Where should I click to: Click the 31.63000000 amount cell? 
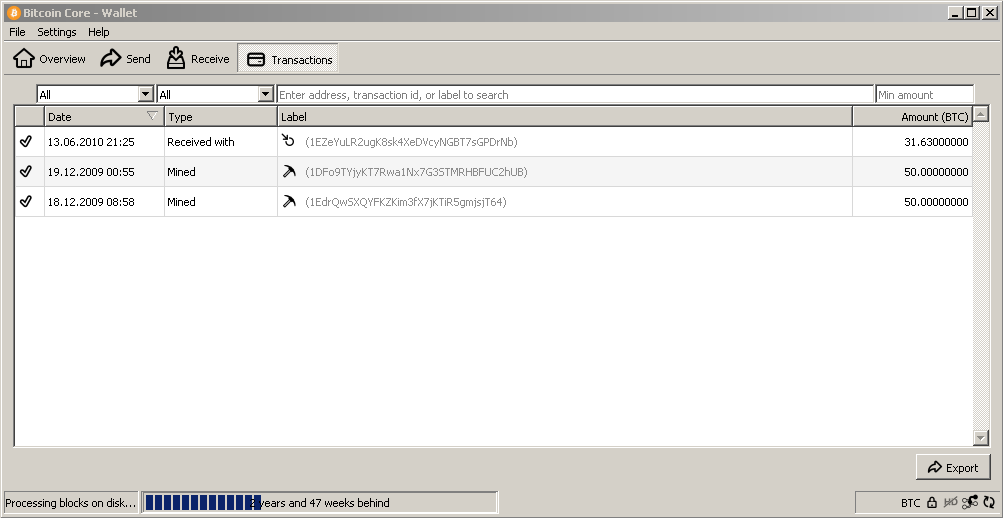[x=912, y=142]
